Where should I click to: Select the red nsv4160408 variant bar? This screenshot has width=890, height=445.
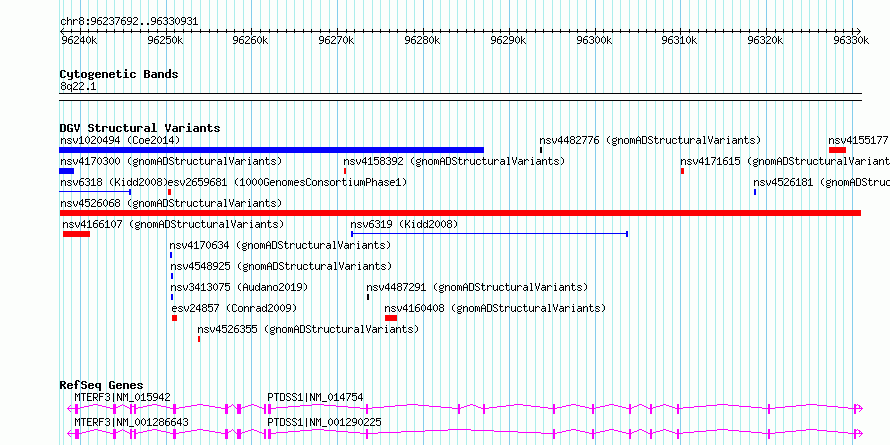coord(391,318)
